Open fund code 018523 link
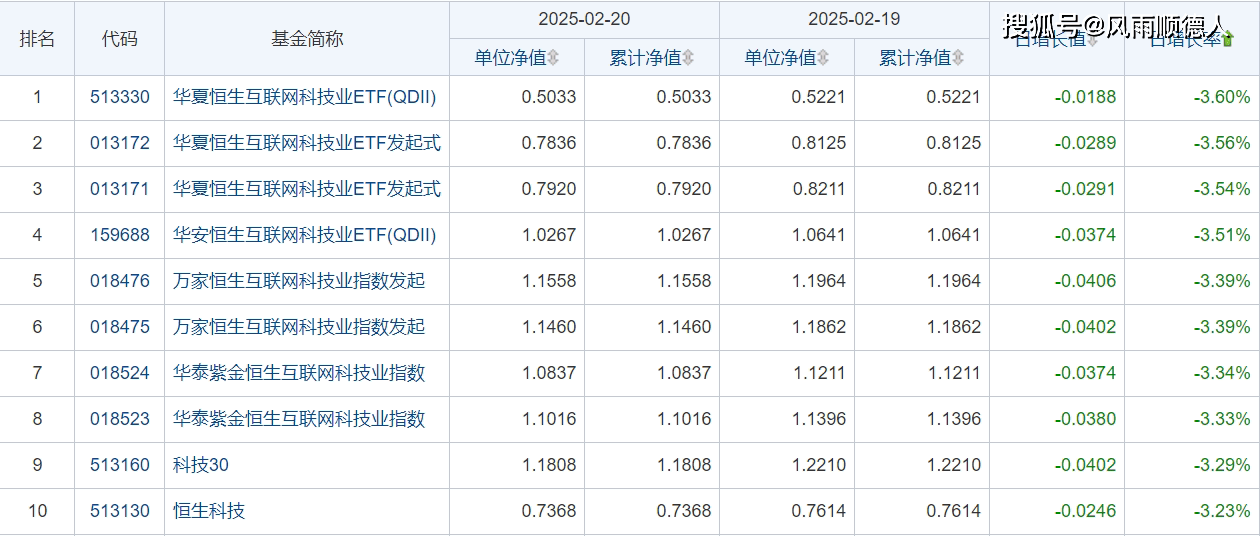This screenshot has width=1260, height=536. tap(120, 419)
